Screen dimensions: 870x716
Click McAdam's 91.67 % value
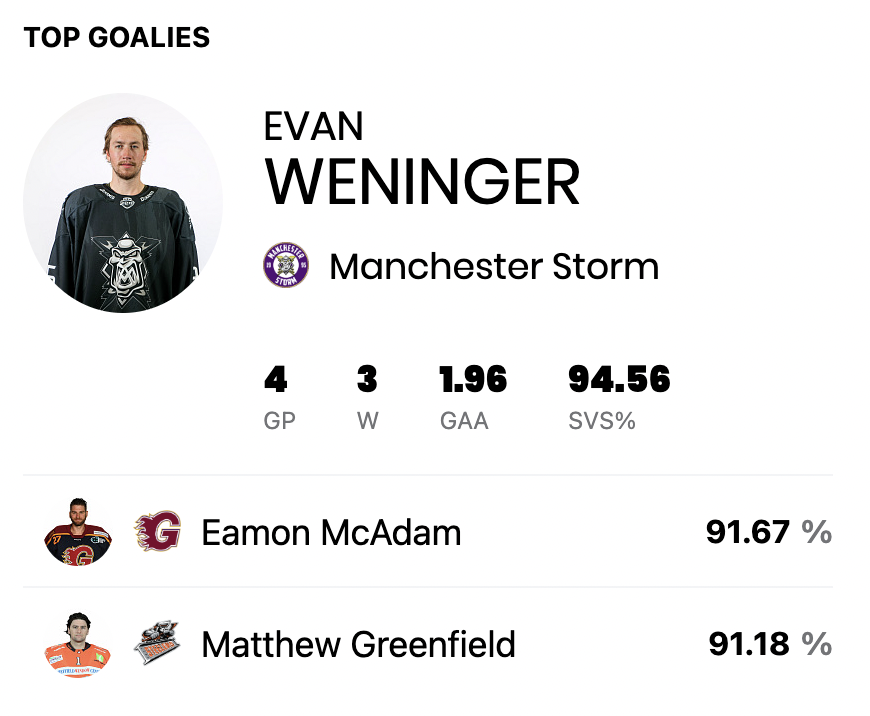pos(769,532)
